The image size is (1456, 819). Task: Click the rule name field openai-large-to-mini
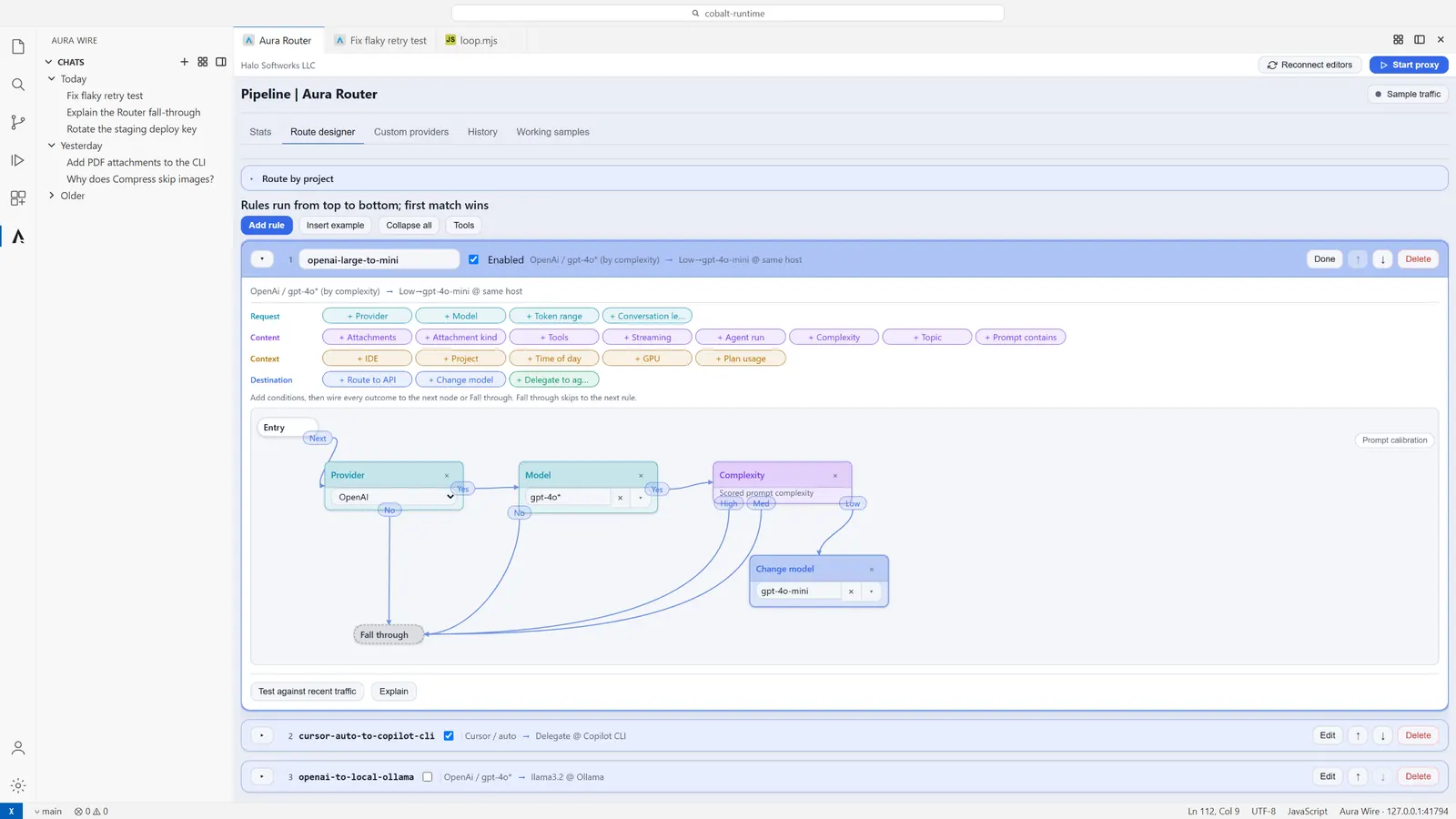379,259
